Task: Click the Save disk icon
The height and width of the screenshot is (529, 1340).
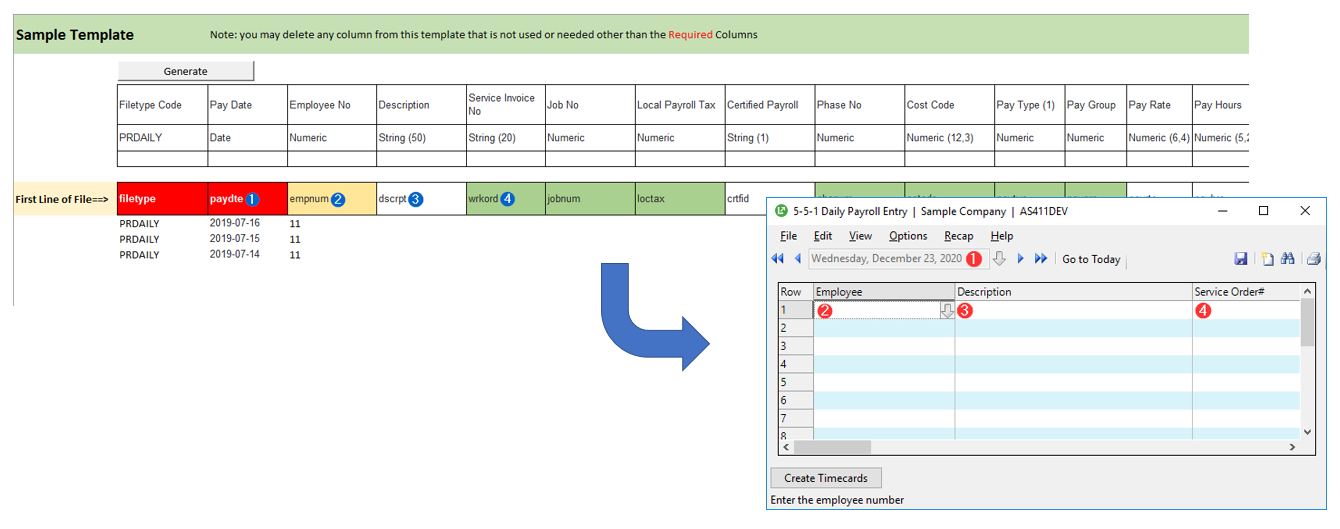Action: coord(1241,259)
